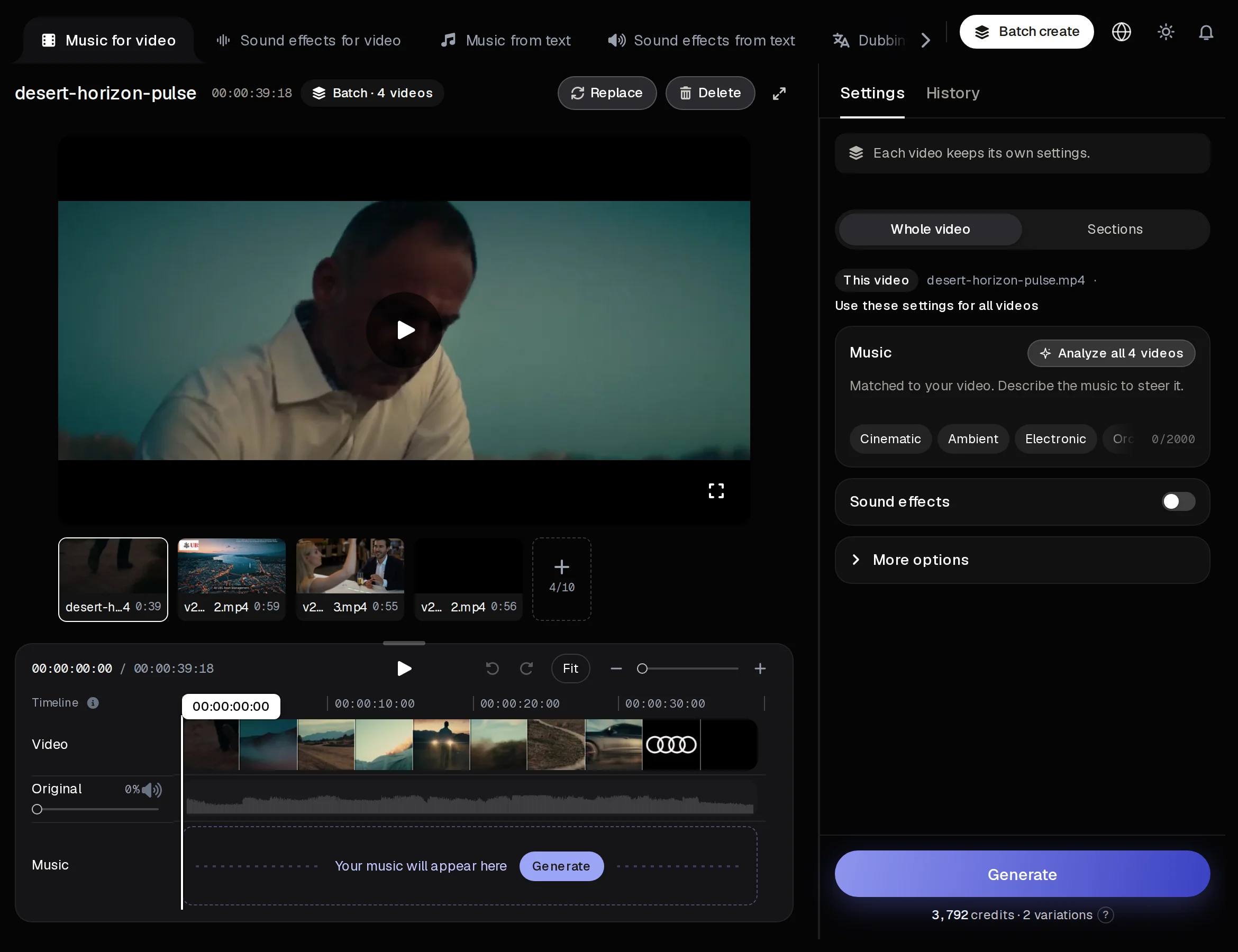Zoom in timeline plus icon
1238x952 pixels.
click(x=760, y=669)
